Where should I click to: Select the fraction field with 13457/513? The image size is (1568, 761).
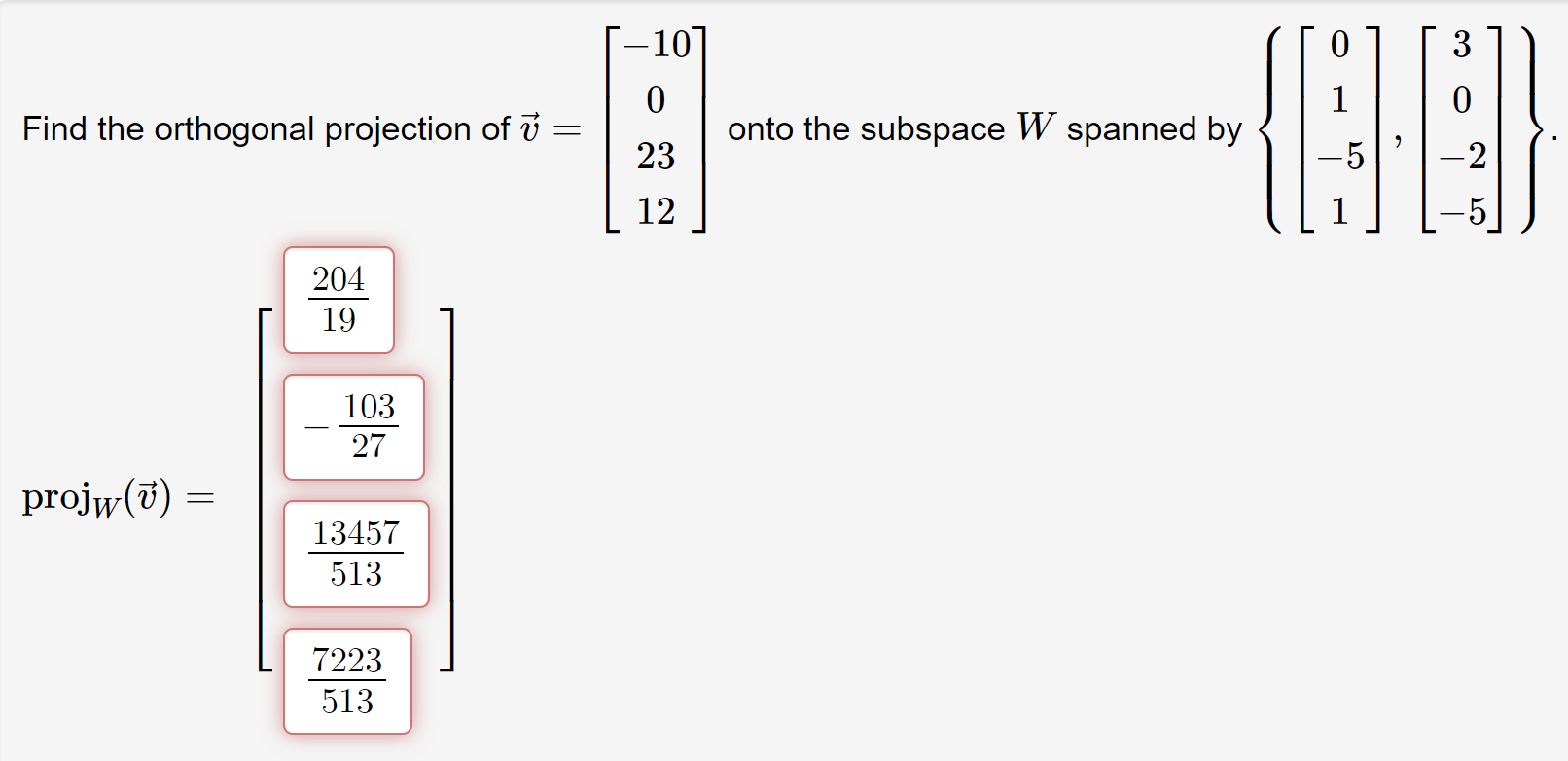tap(356, 554)
